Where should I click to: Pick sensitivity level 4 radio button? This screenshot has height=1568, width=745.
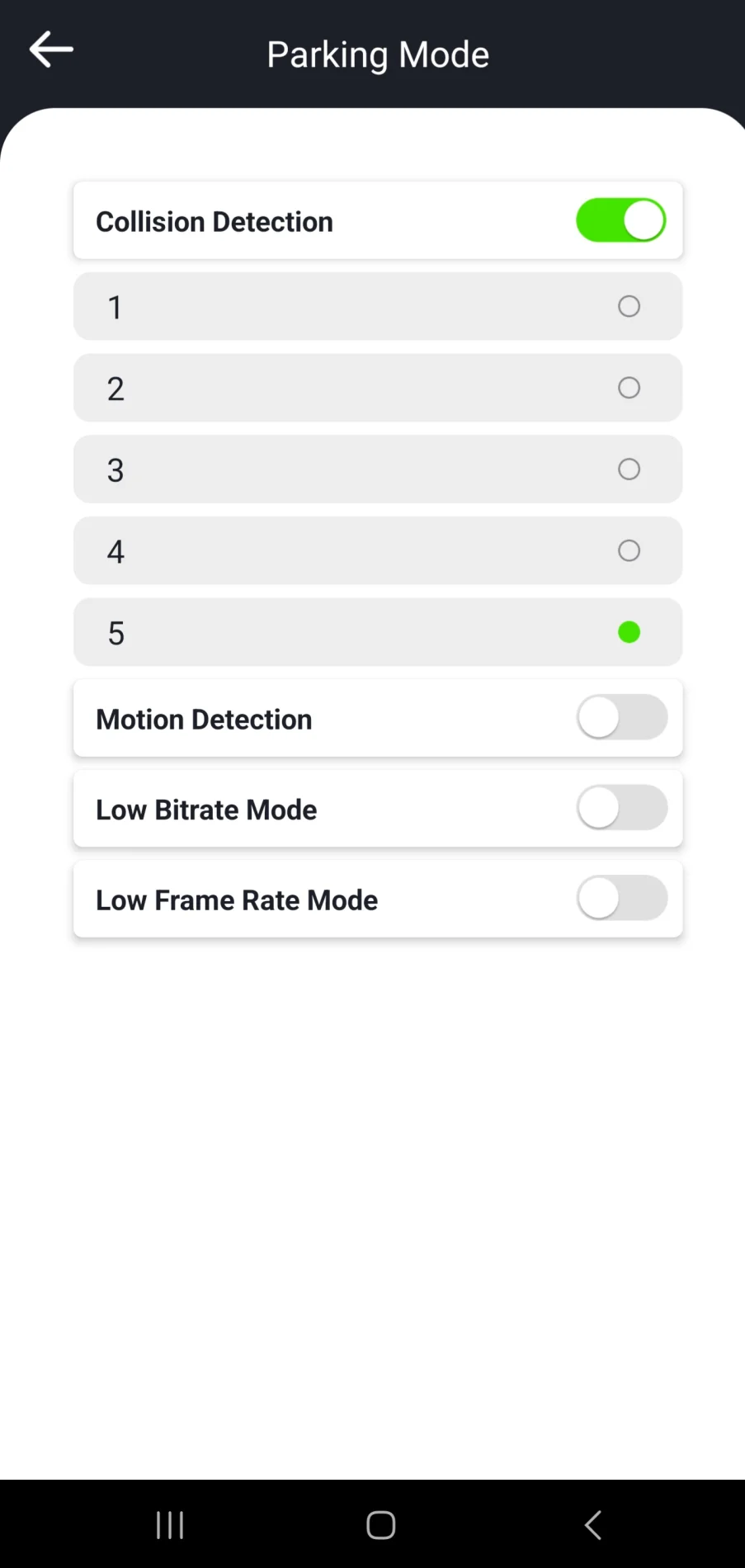(629, 550)
